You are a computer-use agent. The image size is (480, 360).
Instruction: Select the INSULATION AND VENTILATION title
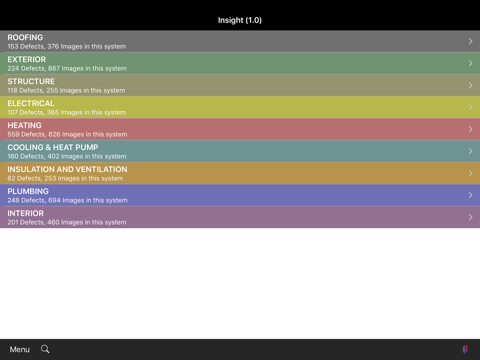pyautogui.click(x=67, y=169)
